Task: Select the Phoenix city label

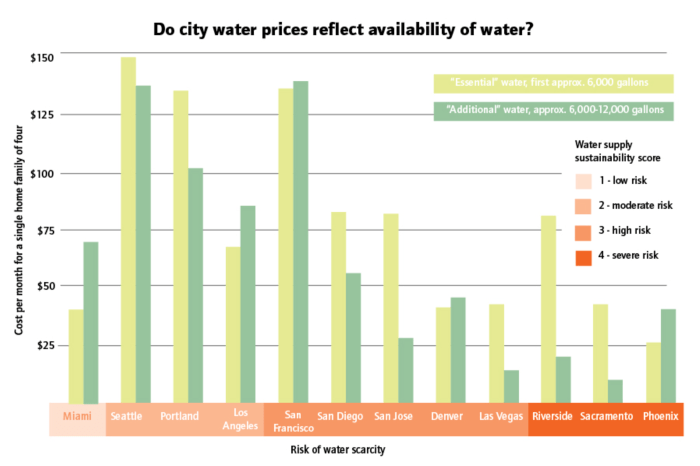Action: click(660, 416)
